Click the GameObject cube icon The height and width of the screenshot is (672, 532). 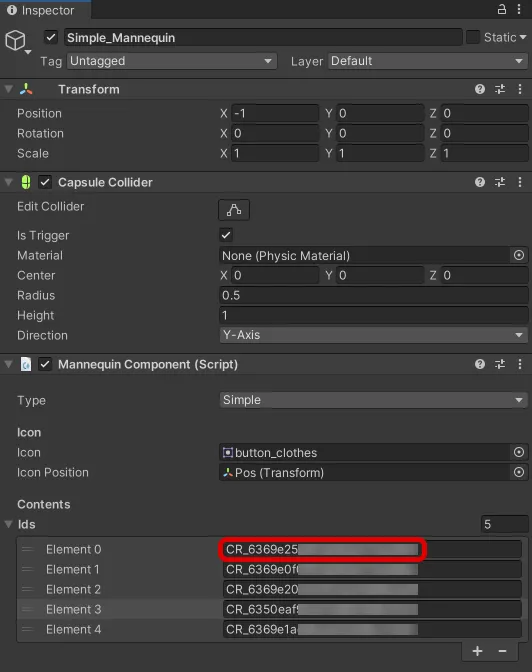15,41
